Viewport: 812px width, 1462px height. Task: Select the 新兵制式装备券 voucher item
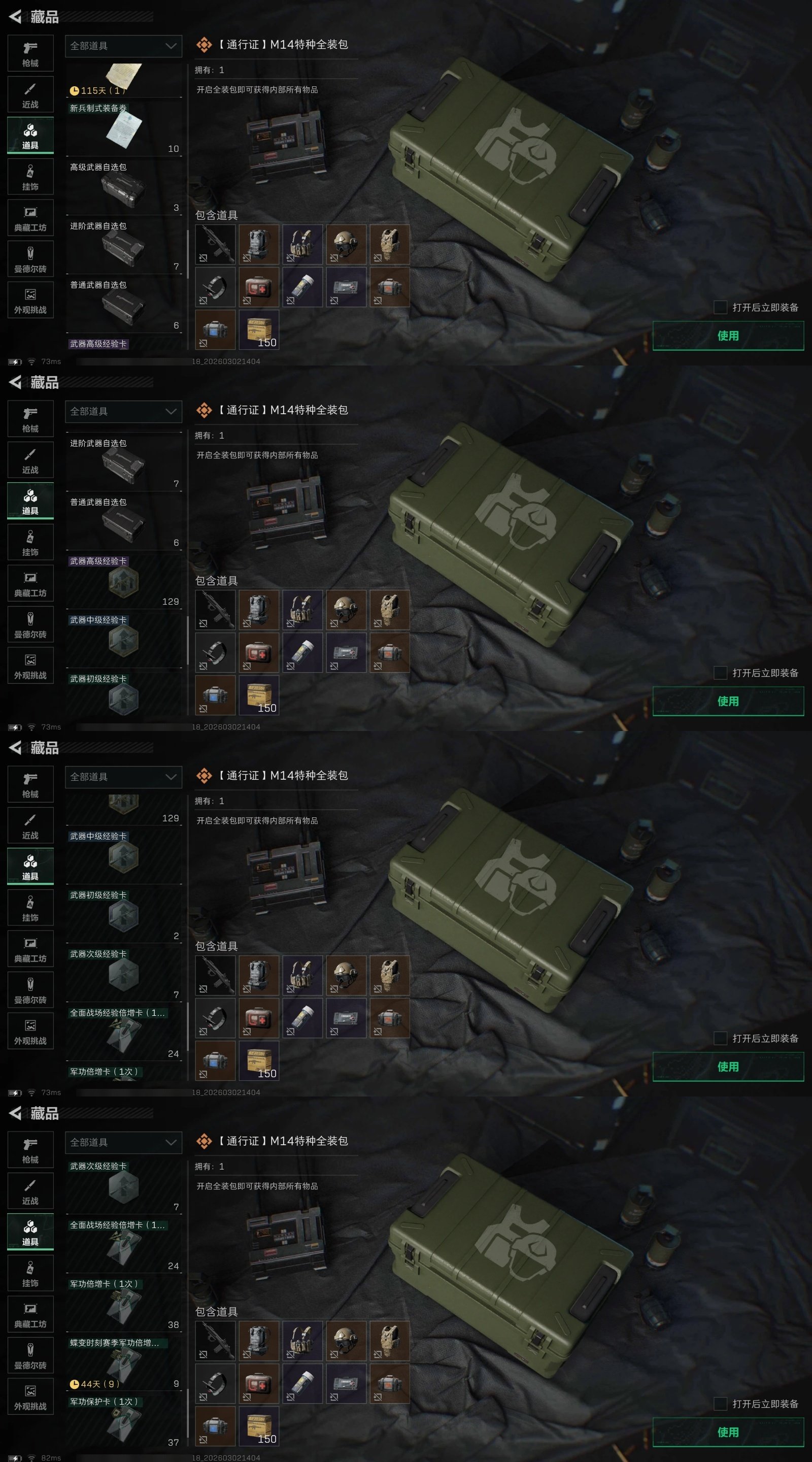[x=124, y=128]
